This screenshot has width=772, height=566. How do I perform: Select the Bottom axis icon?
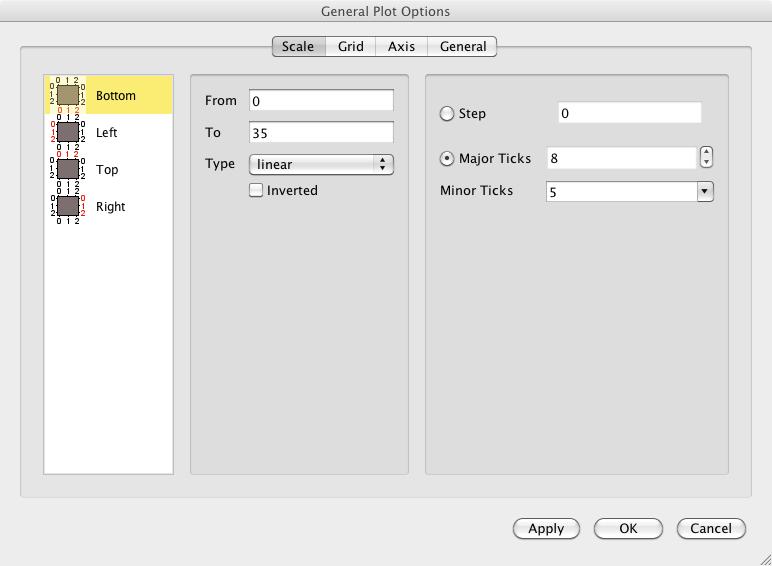tap(68, 96)
